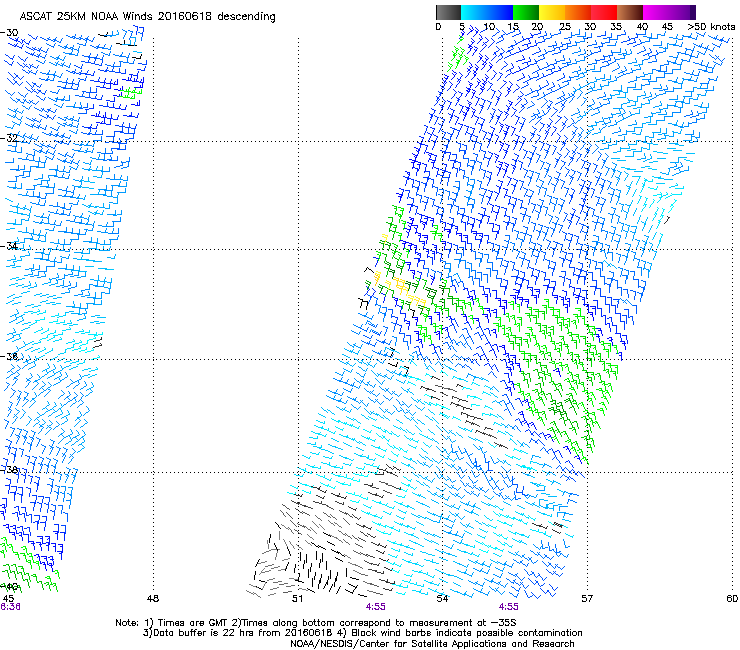Viewport: 740px width, 650px height.
Task: Click the '-36' latitude label
Action: [x=9, y=356]
